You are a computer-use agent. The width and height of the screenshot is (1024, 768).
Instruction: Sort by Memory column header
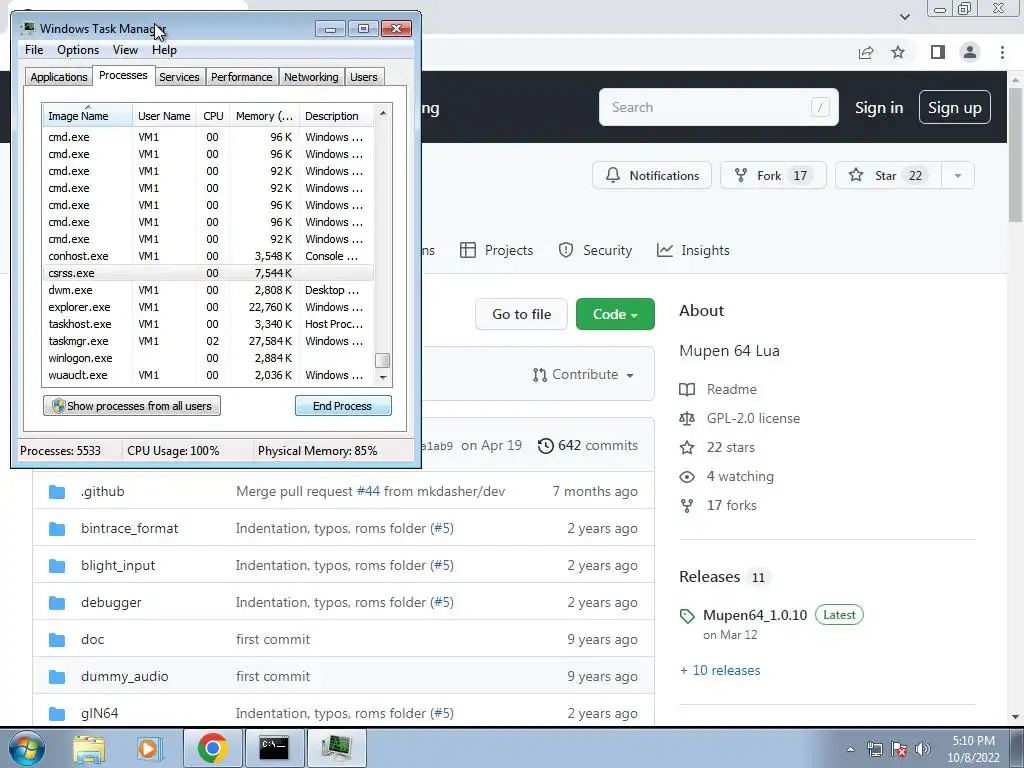[264, 116]
